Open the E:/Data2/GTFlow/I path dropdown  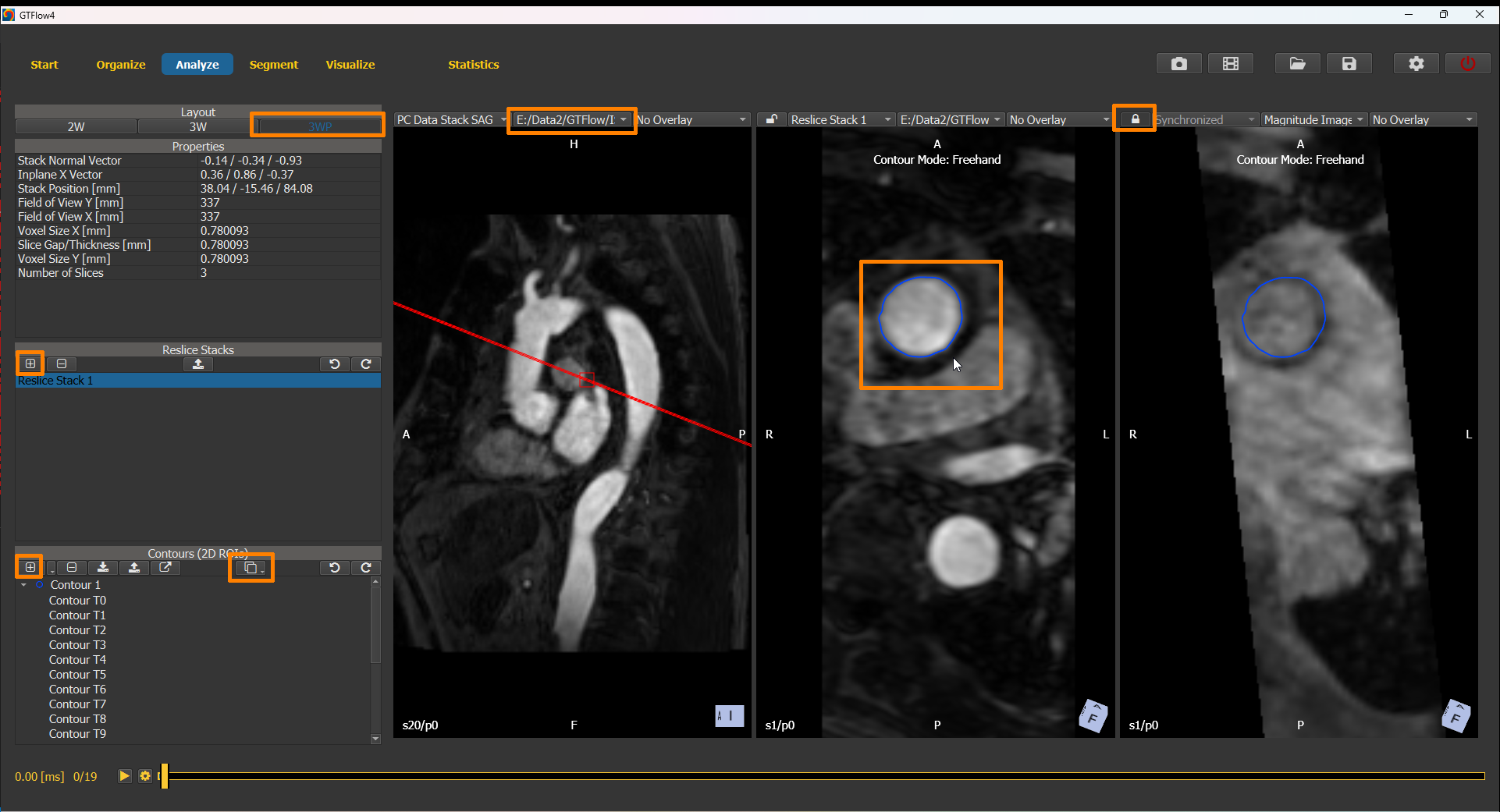coord(572,119)
